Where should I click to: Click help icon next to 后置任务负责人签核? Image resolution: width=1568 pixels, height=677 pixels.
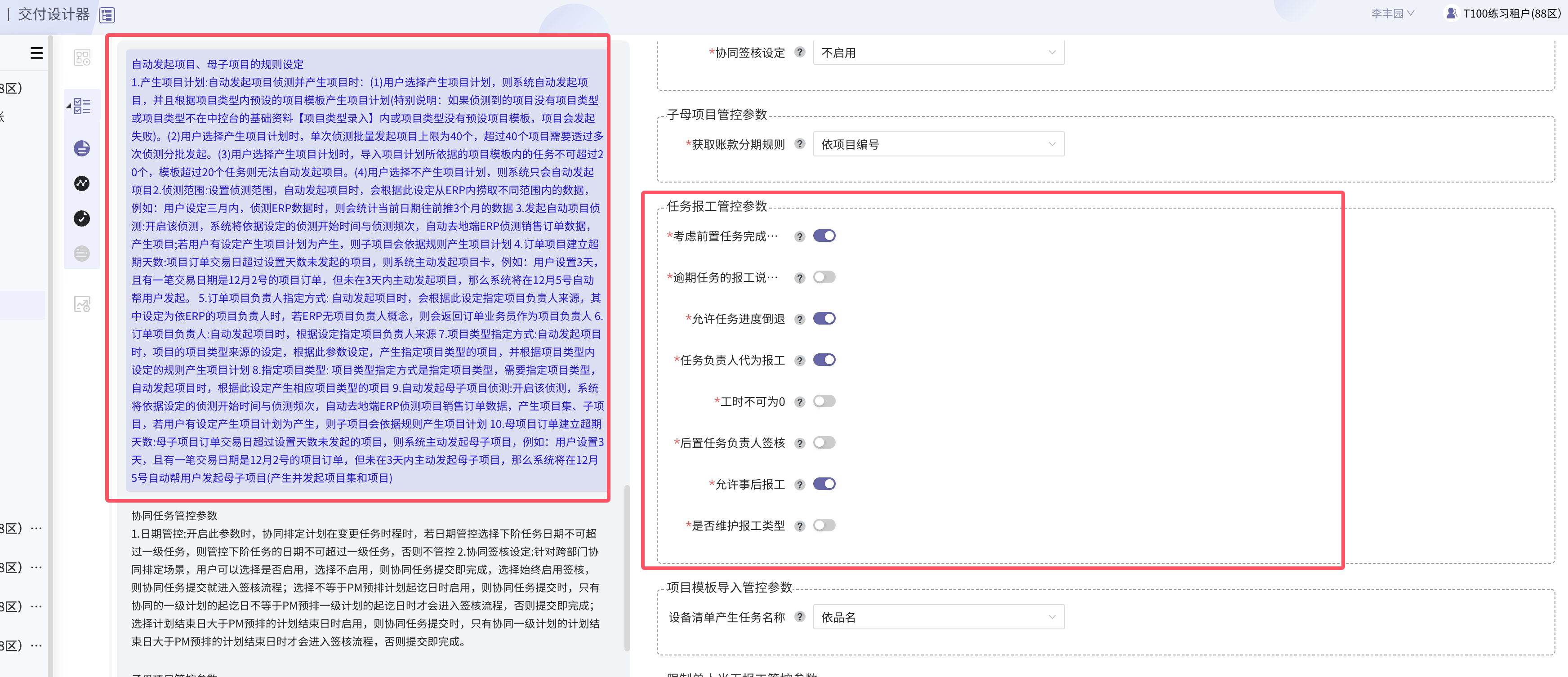pyautogui.click(x=800, y=443)
